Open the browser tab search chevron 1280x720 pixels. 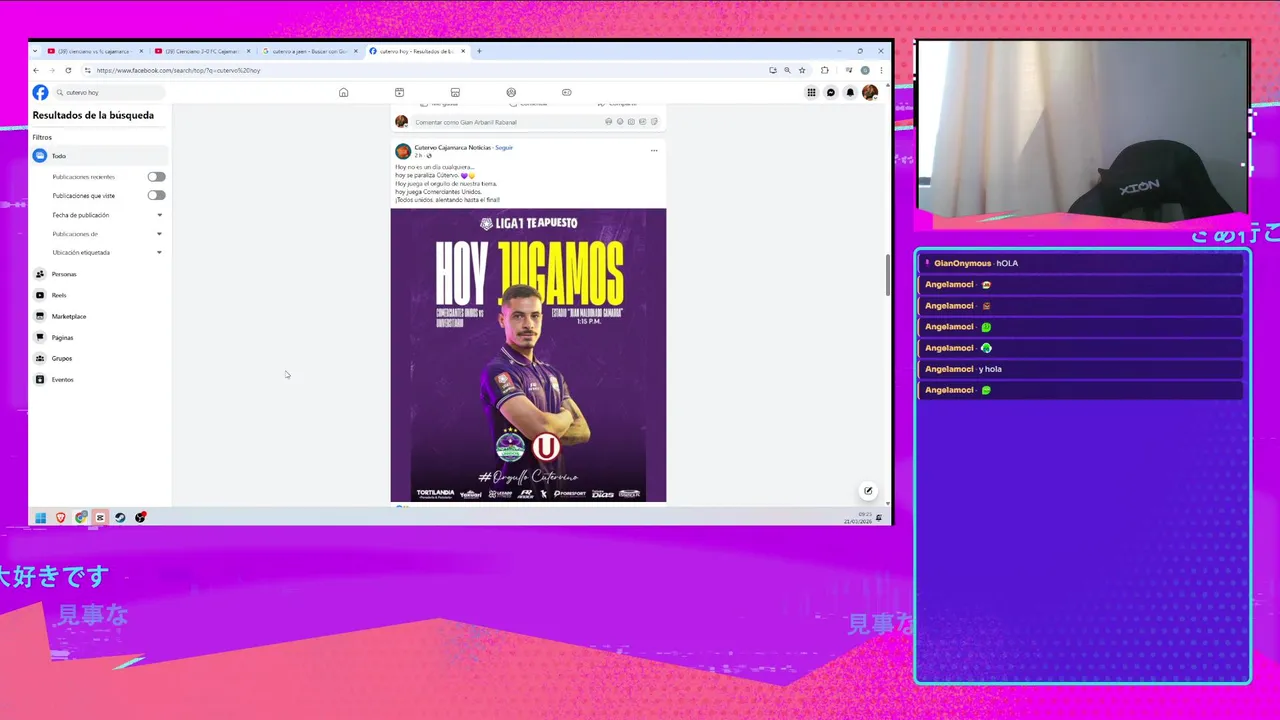(x=35, y=51)
